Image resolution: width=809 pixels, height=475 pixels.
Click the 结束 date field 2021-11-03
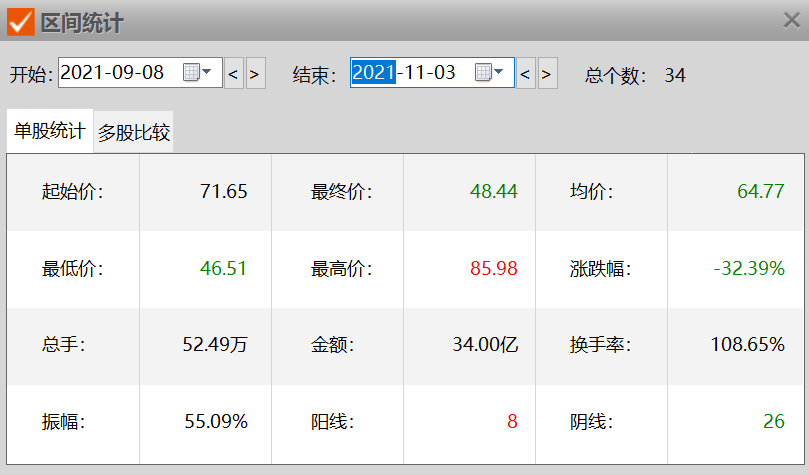click(x=432, y=73)
